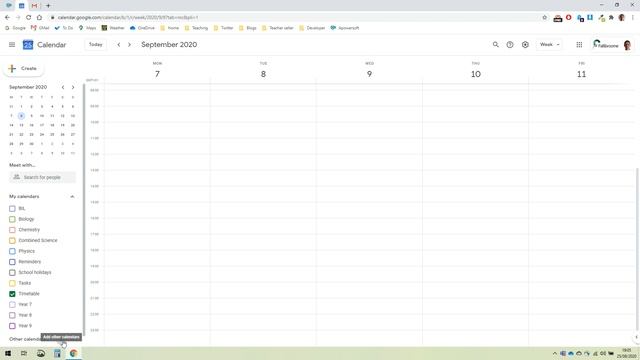The height and width of the screenshot is (360, 640).
Task: Enable the Year 7 calendar checkbox
Action: pos(12,304)
